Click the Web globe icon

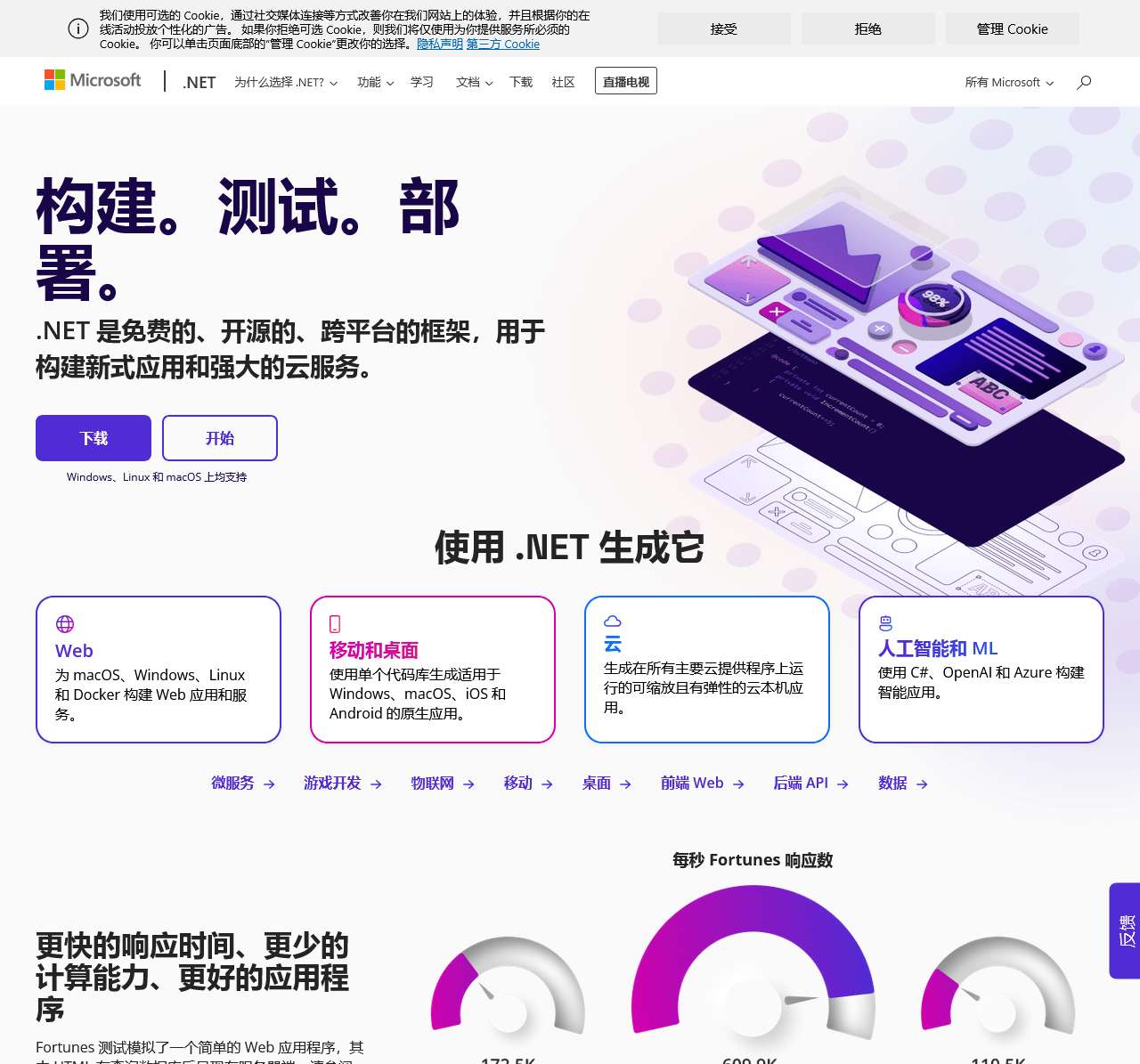[65, 624]
